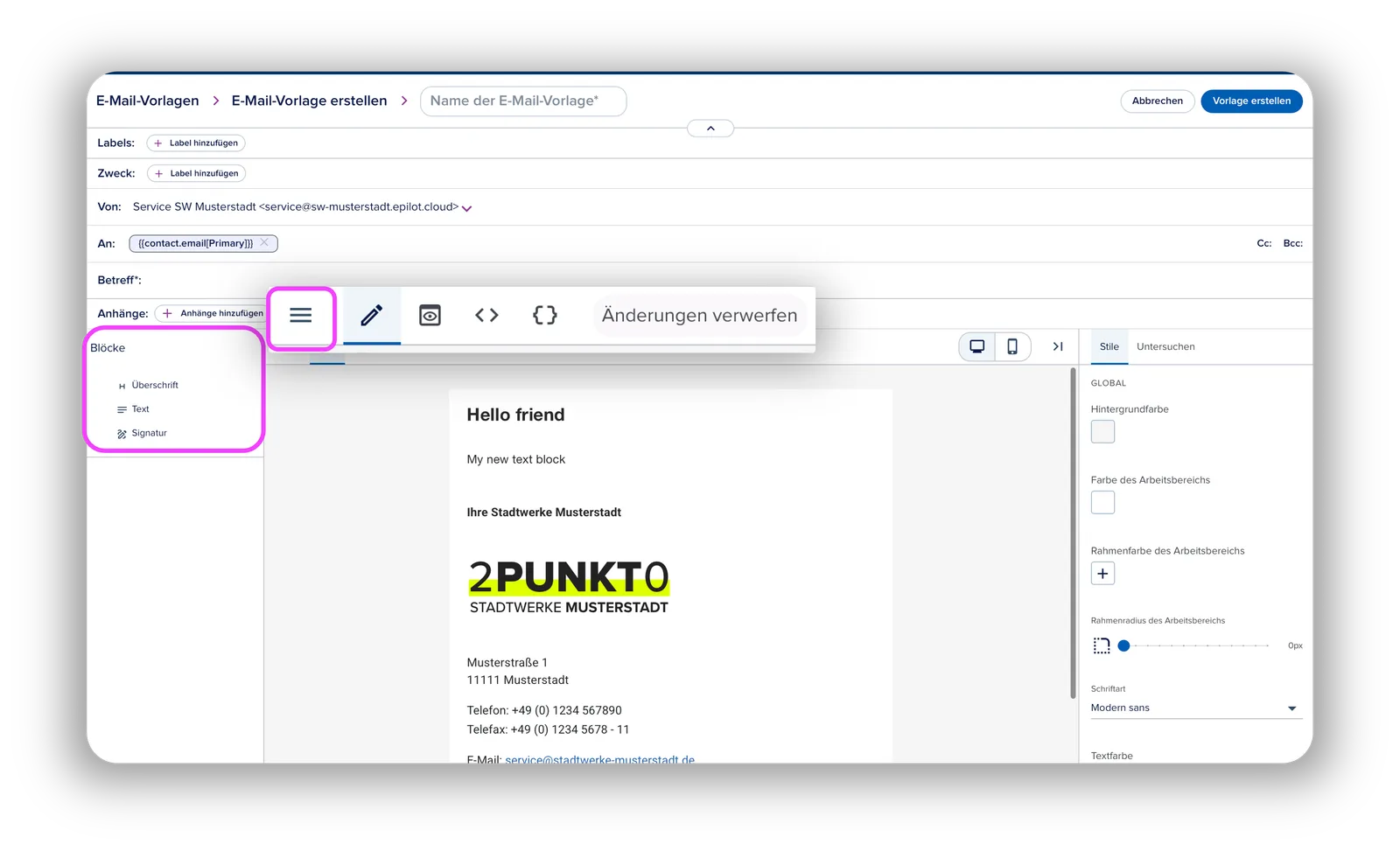Switch to HTML code view icon
1400x851 pixels.
486,315
